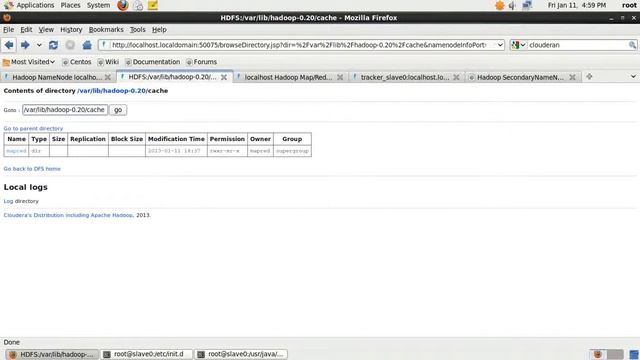
Task: Reload the page with the refresh icon
Action: tap(53, 45)
